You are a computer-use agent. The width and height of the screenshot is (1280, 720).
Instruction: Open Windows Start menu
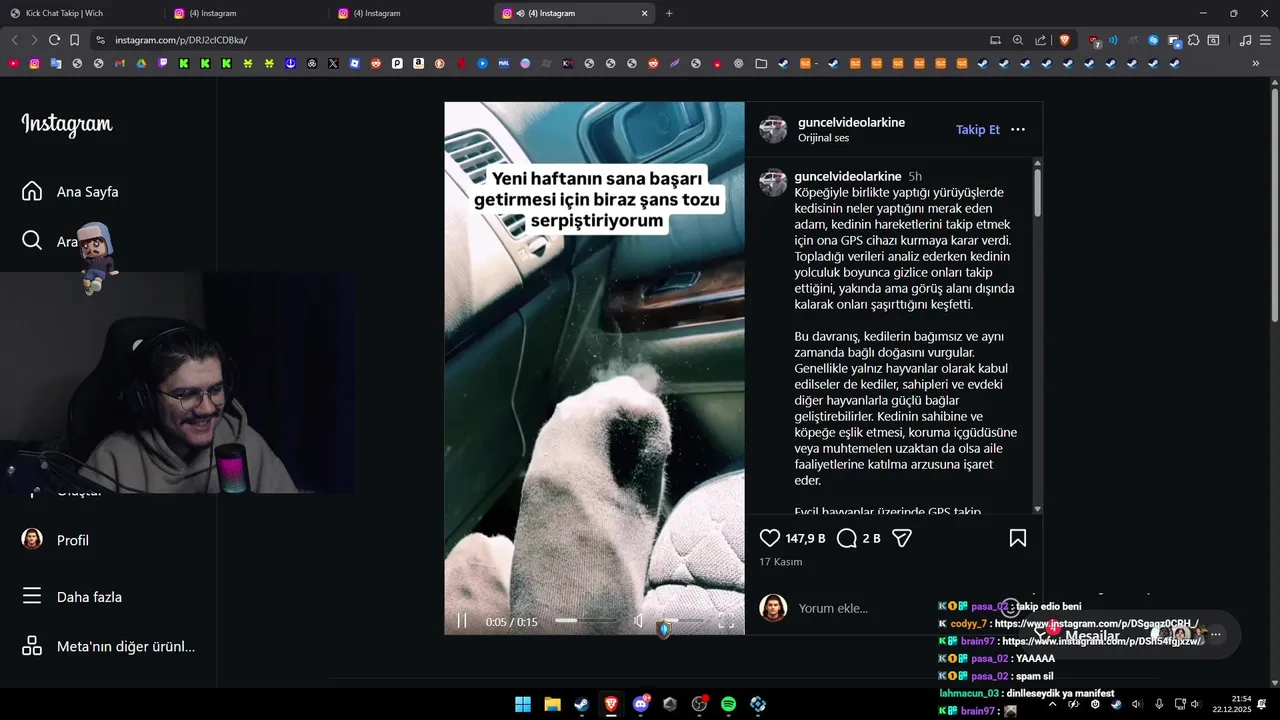[x=523, y=704]
